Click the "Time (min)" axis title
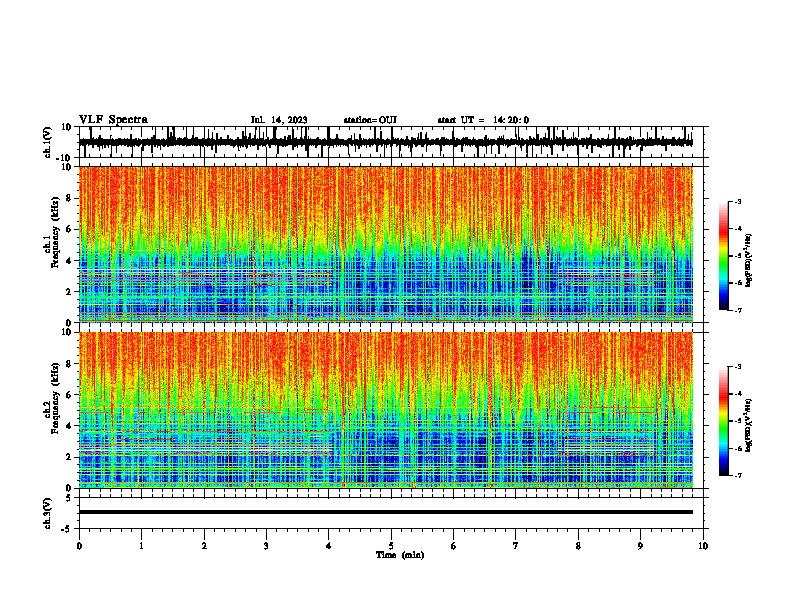The height and width of the screenshot is (612, 792). click(x=400, y=555)
